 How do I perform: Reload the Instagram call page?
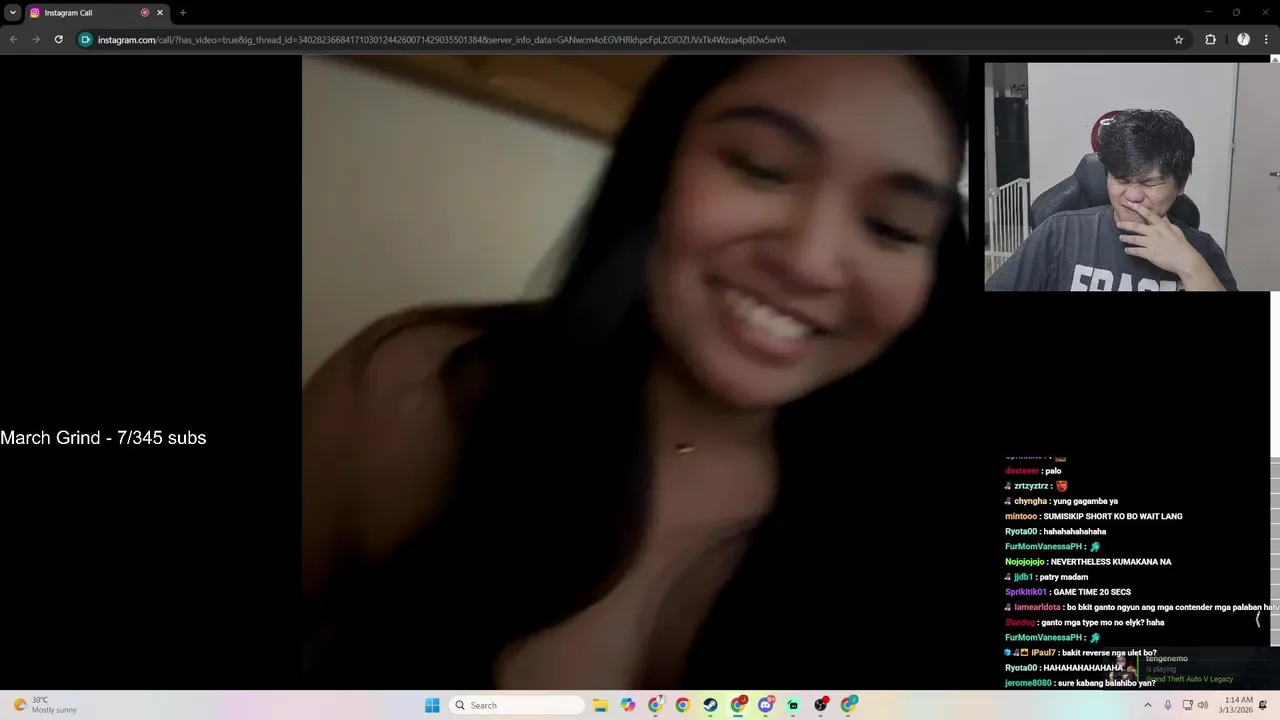click(x=59, y=40)
